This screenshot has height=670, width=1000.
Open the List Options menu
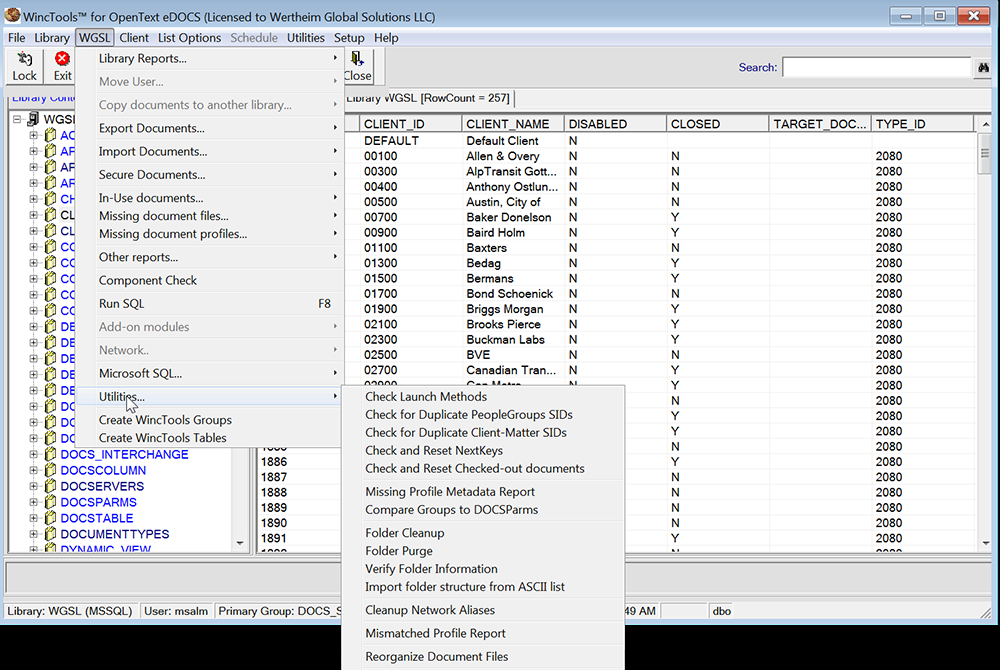pyautogui.click(x=189, y=38)
